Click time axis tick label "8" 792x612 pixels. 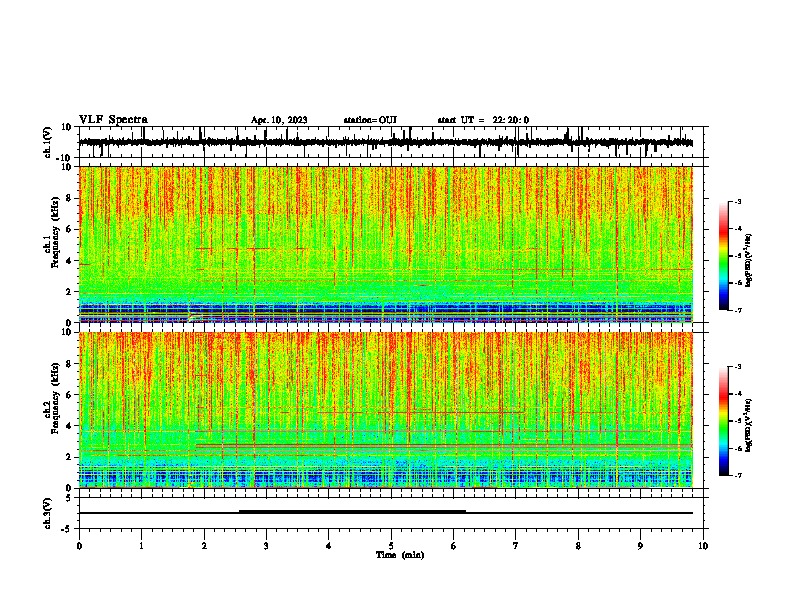click(x=578, y=546)
